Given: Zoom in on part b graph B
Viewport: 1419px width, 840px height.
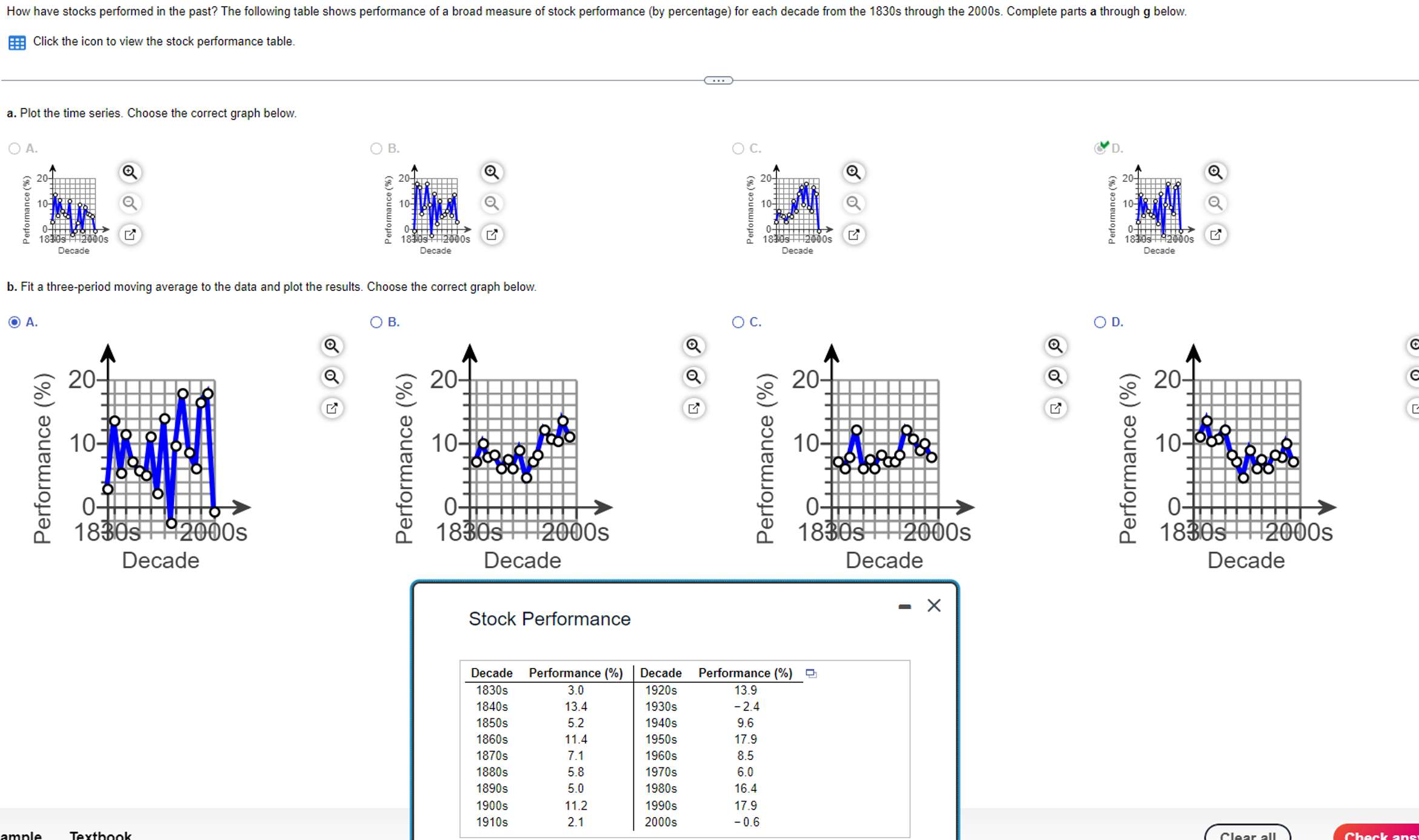Looking at the screenshot, I should [693, 345].
